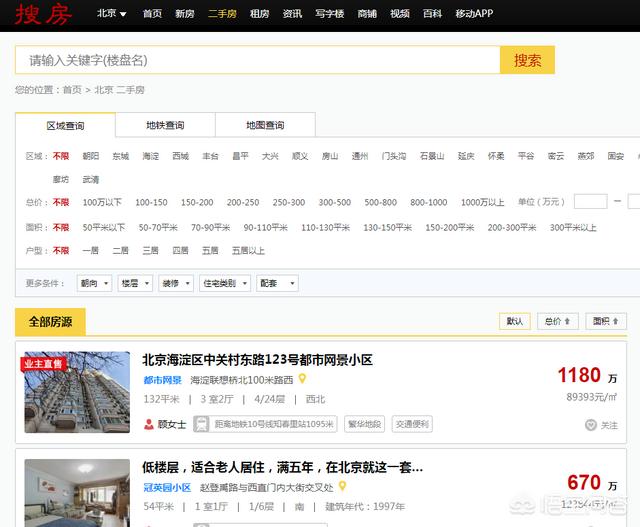Click the yellow 搜索 button

(527, 60)
